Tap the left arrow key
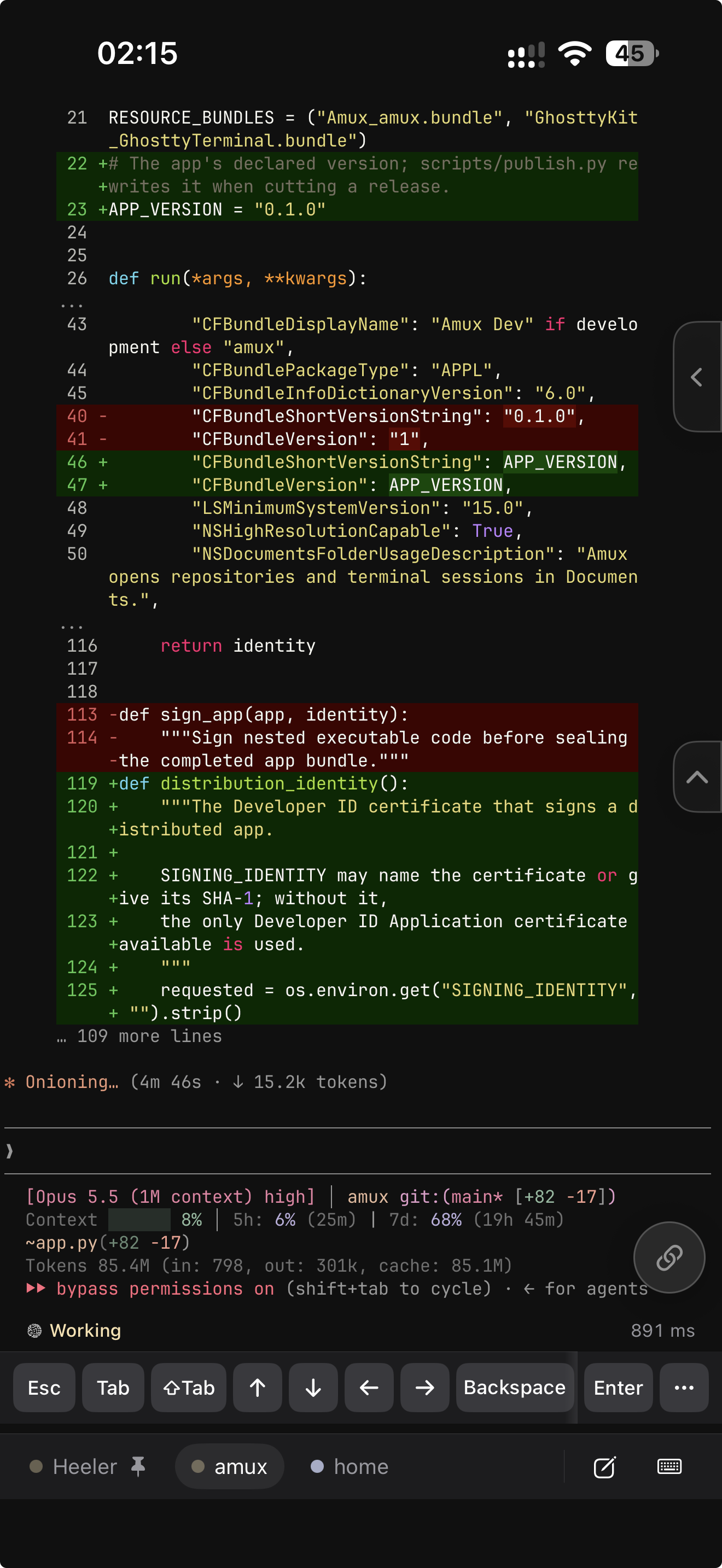The height and width of the screenshot is (1568, 722). (x=369, y=1387)
